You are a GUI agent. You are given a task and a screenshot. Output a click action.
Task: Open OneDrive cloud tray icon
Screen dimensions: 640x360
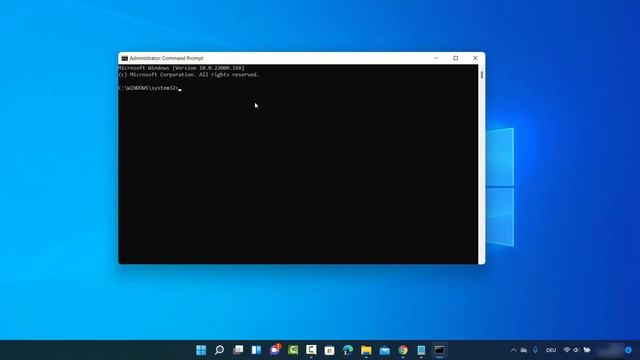(x=524, y=350)
